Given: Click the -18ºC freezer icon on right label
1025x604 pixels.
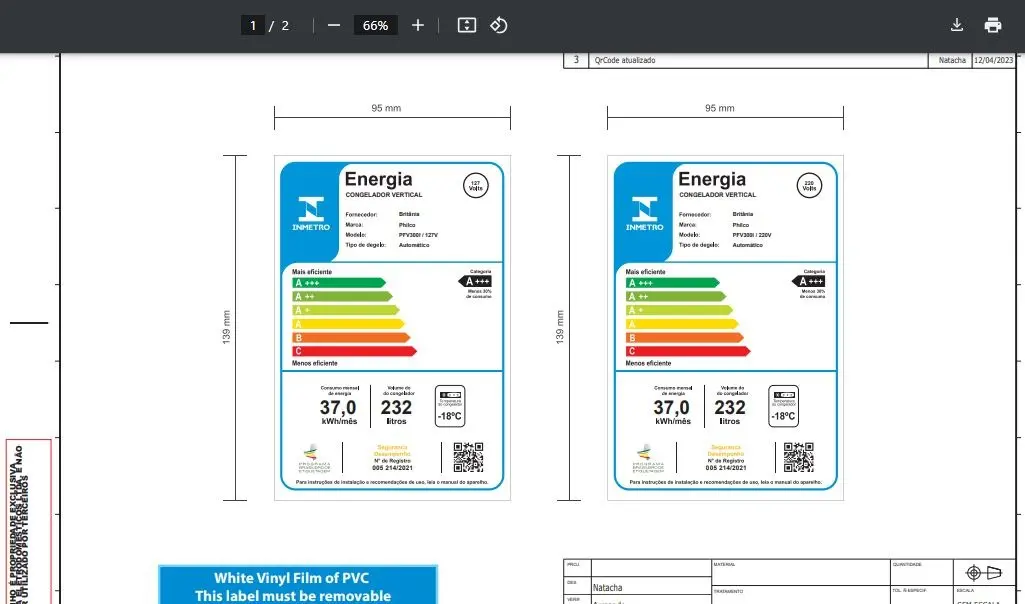Looking at the screenshot, I should [783, 406].
